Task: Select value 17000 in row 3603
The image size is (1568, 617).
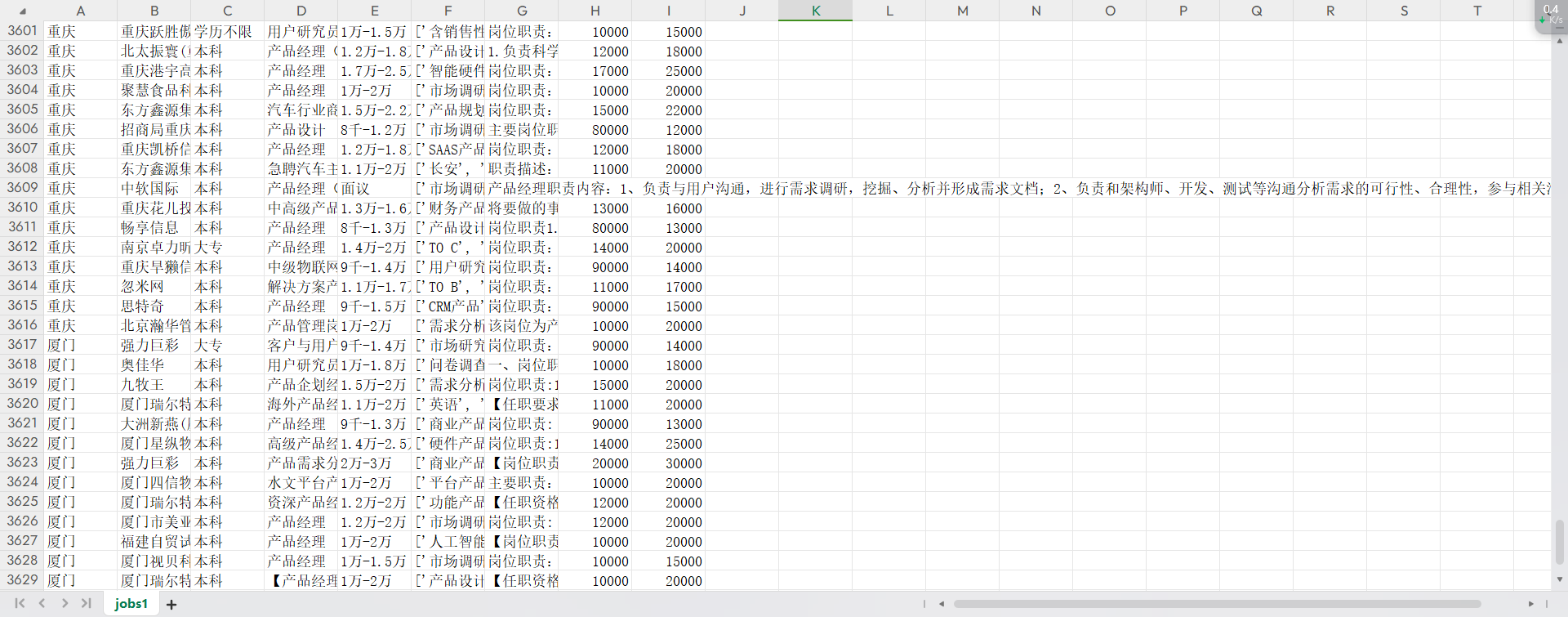Action: [595, 70]
